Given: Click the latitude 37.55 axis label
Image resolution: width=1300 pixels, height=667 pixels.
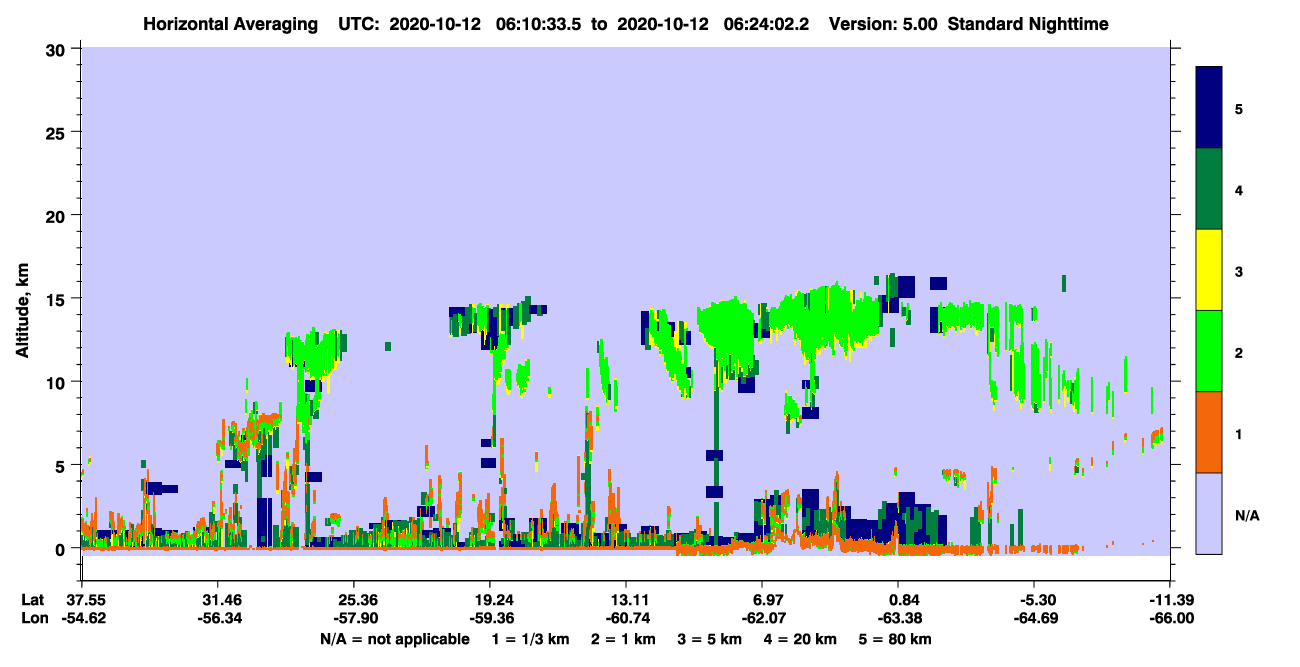Looking at the screenshot, I should (86, 600).
